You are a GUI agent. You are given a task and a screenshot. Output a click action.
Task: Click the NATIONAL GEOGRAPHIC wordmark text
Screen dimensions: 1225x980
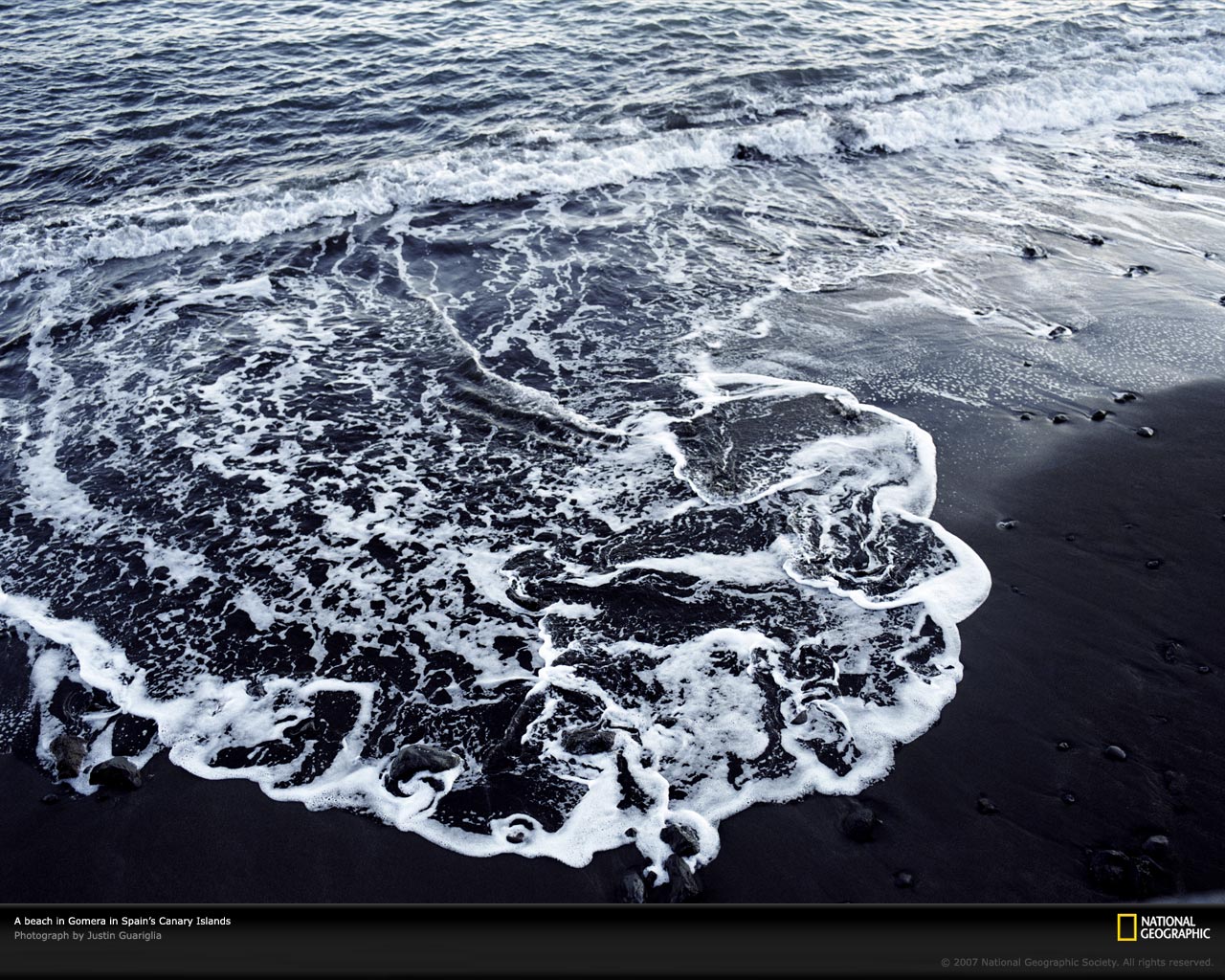[x=1175, y=927]
